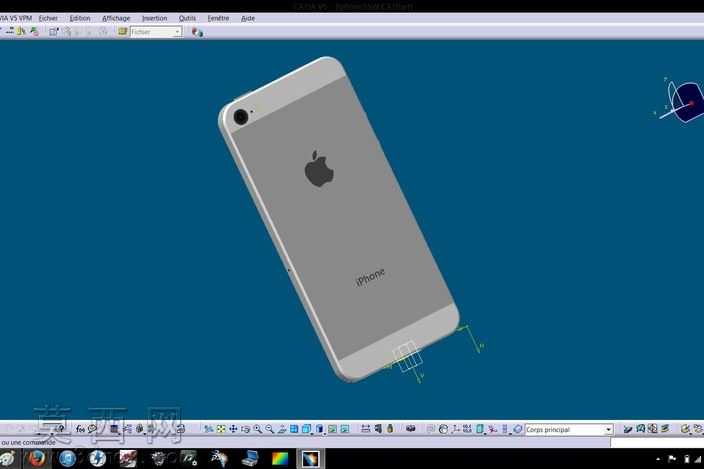Click the Zoom Out magnifier icon
Screen dimensions: 704x469
[x=269, y=429]
